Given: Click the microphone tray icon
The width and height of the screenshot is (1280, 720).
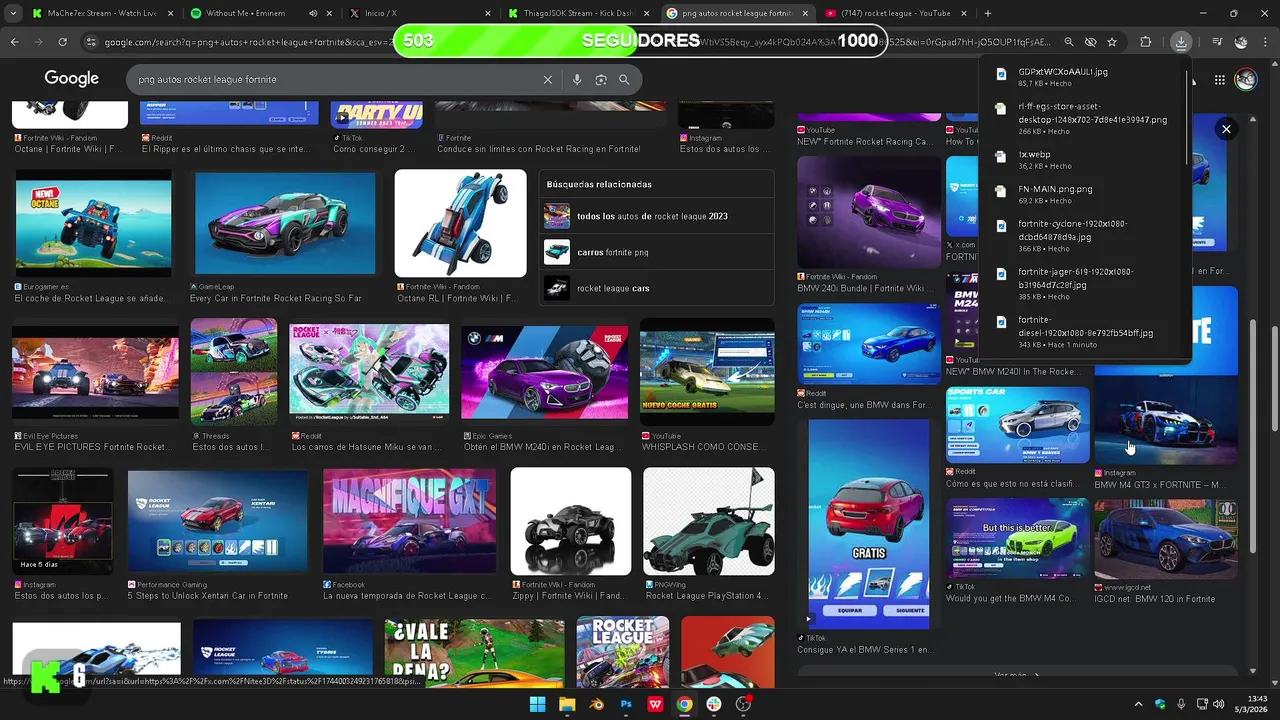Looking at the screenshot, I should click(x=1182, y=704).
